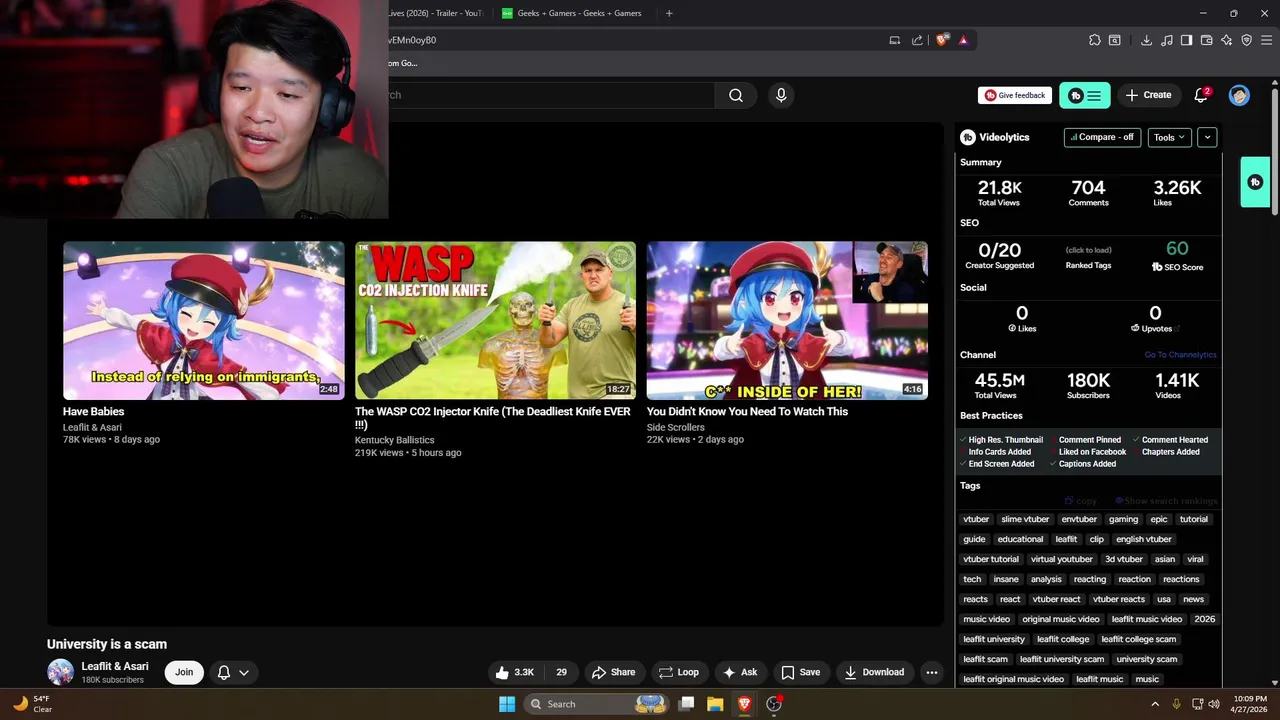This screenshot has height=720, width=1280.
Task: Like the video with thumbs up 3.3K
Action: [515, 672]
